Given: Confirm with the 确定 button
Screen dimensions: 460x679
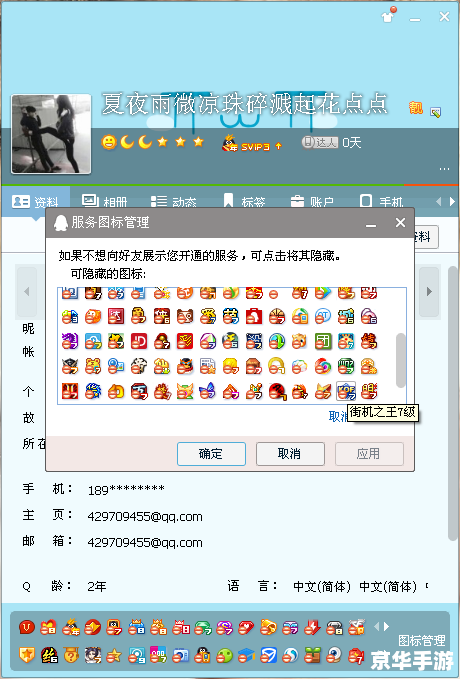Looking at the screenshot, I should click(211, 454).
